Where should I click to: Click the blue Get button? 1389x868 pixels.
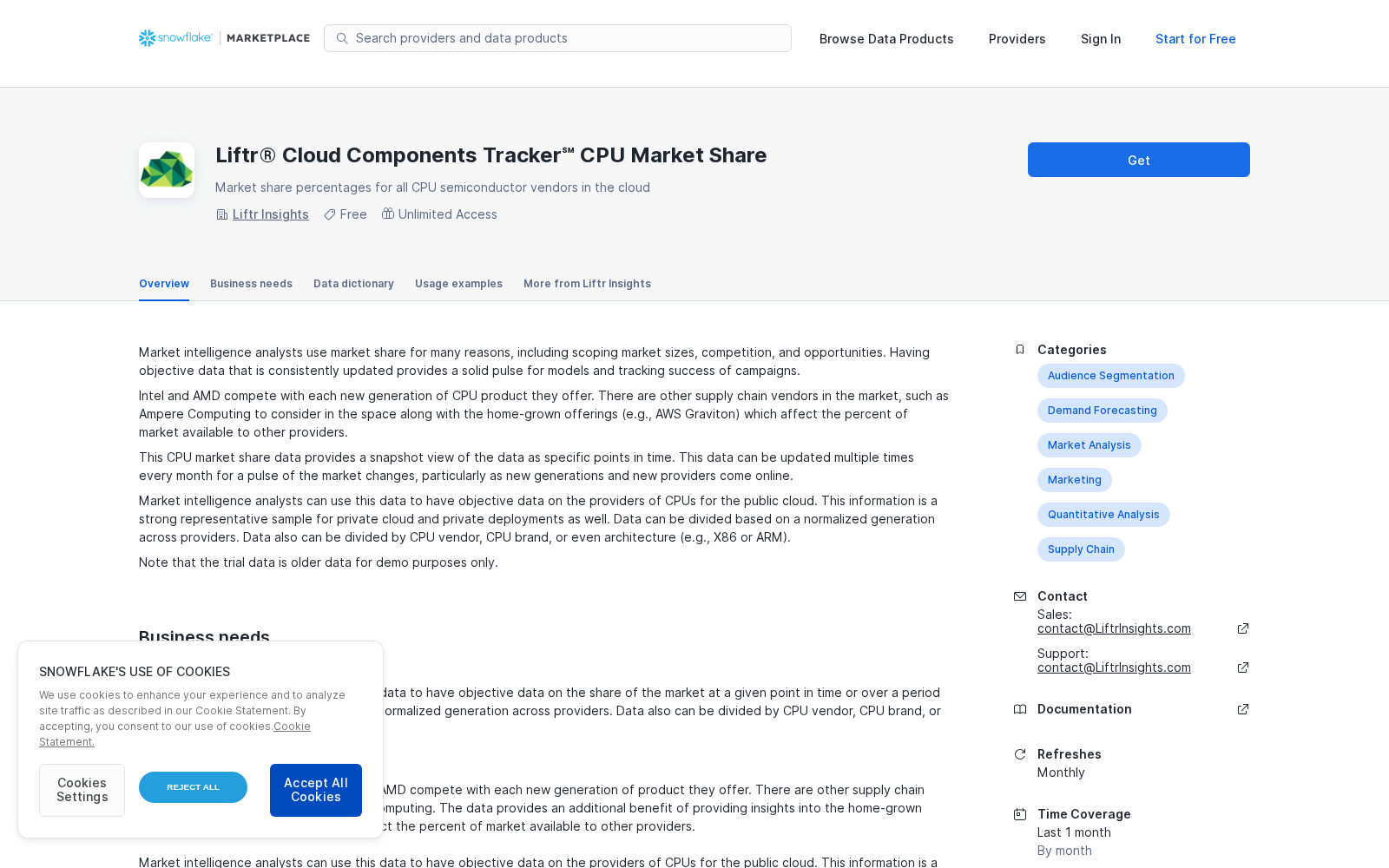1139,160
